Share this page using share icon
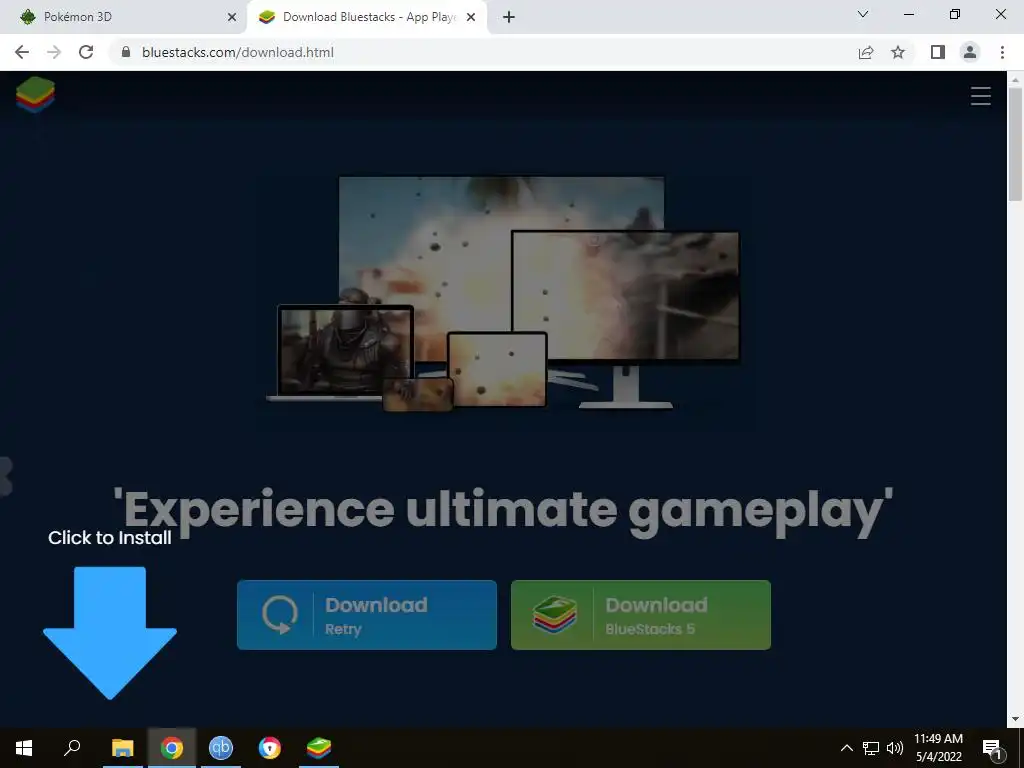This screenshot has width=1024, height=768. tap(866, 52)
